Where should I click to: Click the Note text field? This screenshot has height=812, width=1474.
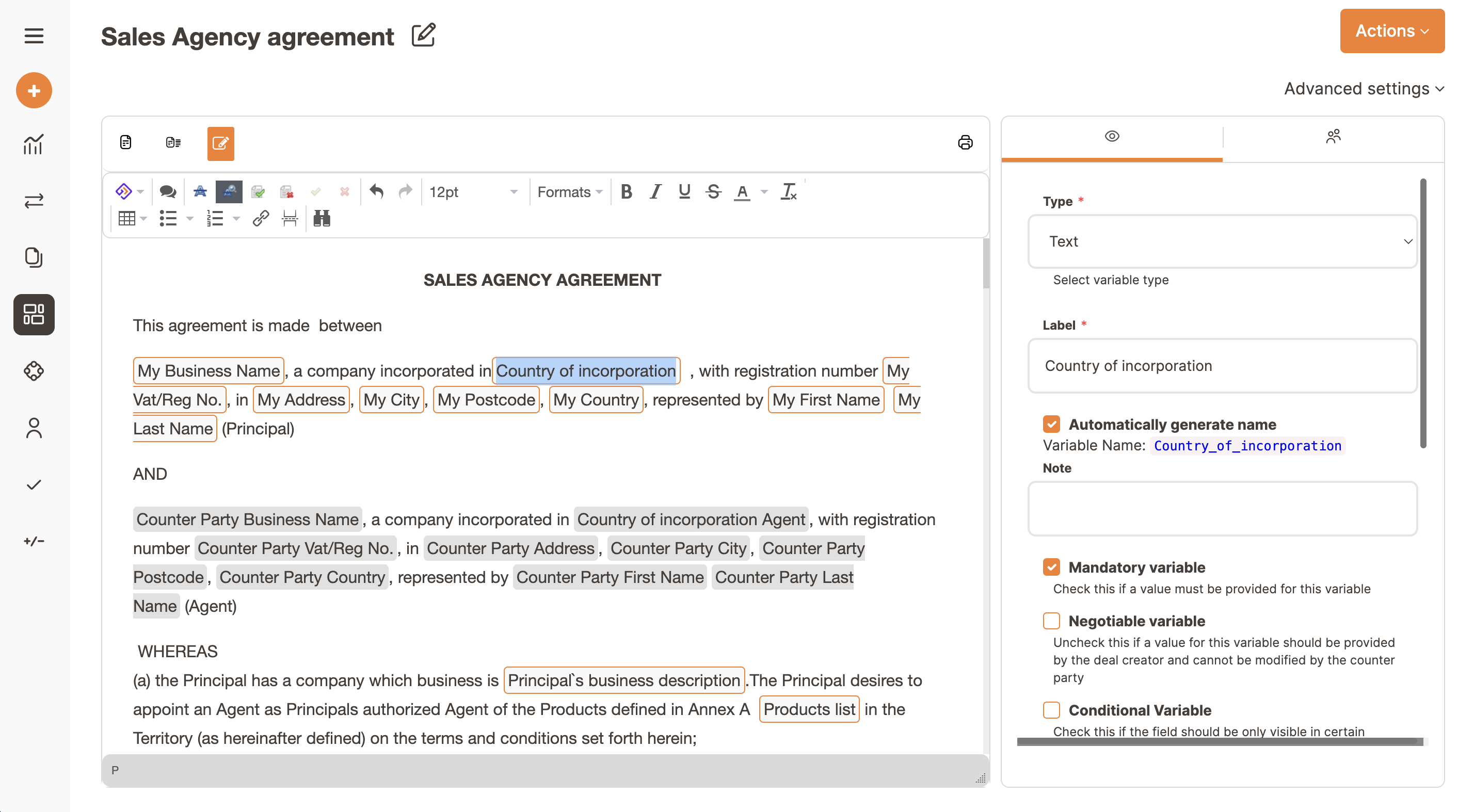(x=1222, y=509)
